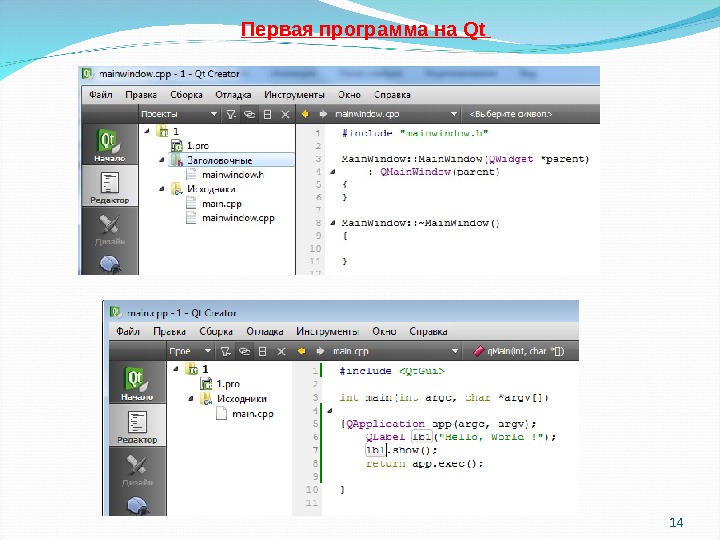Viewport: 720px width, 540px height.
Task: Open Отладка menu in main.cpp window
Action: 264,331
